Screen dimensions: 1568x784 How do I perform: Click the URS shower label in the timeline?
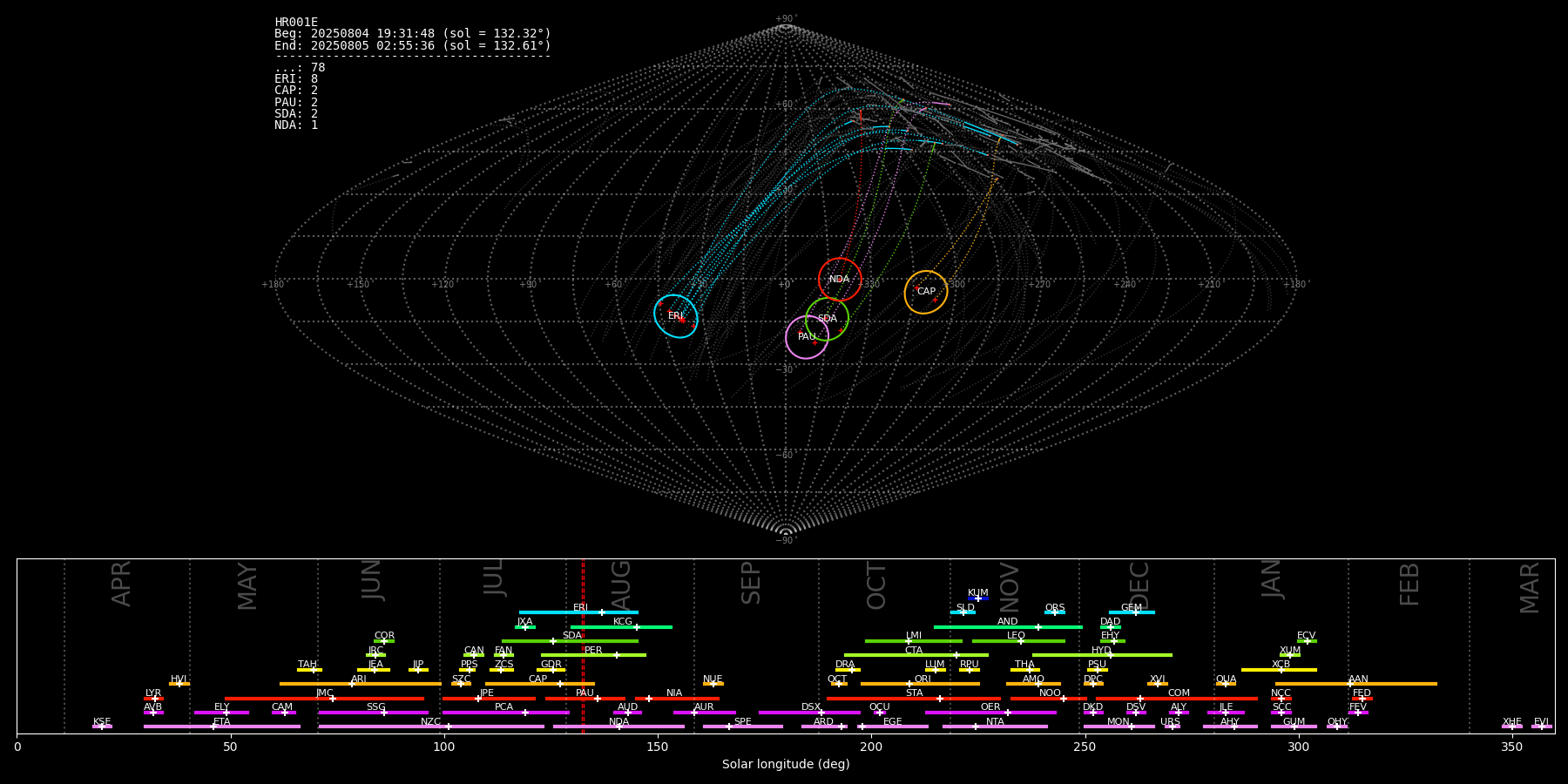tap(1171, 722)
